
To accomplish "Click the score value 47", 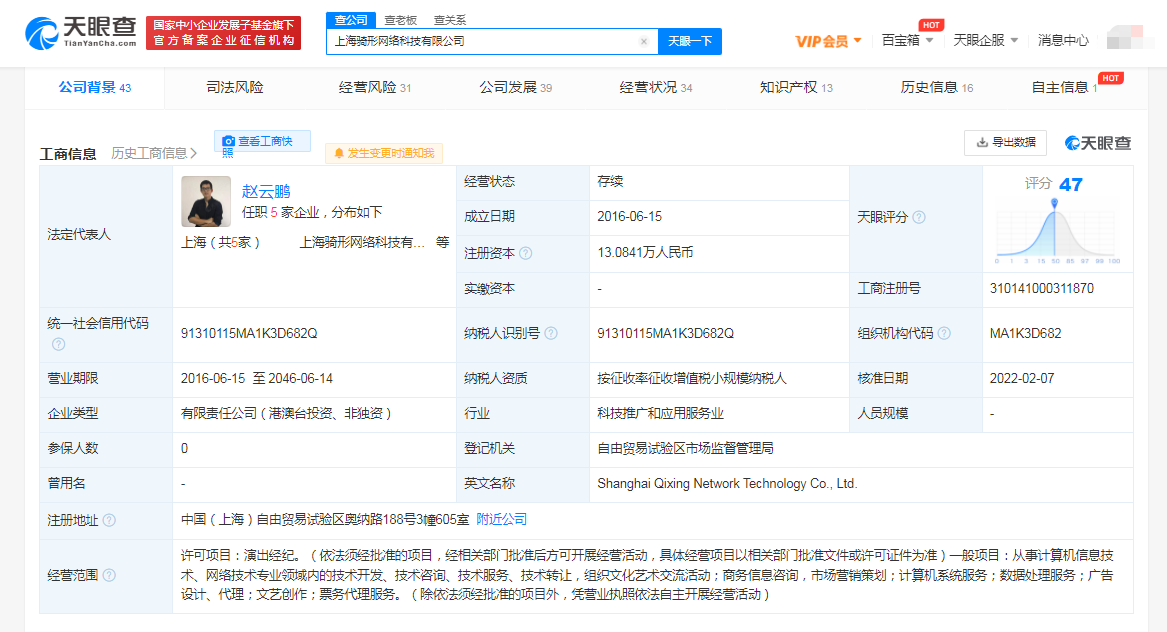I will 1070,185.
